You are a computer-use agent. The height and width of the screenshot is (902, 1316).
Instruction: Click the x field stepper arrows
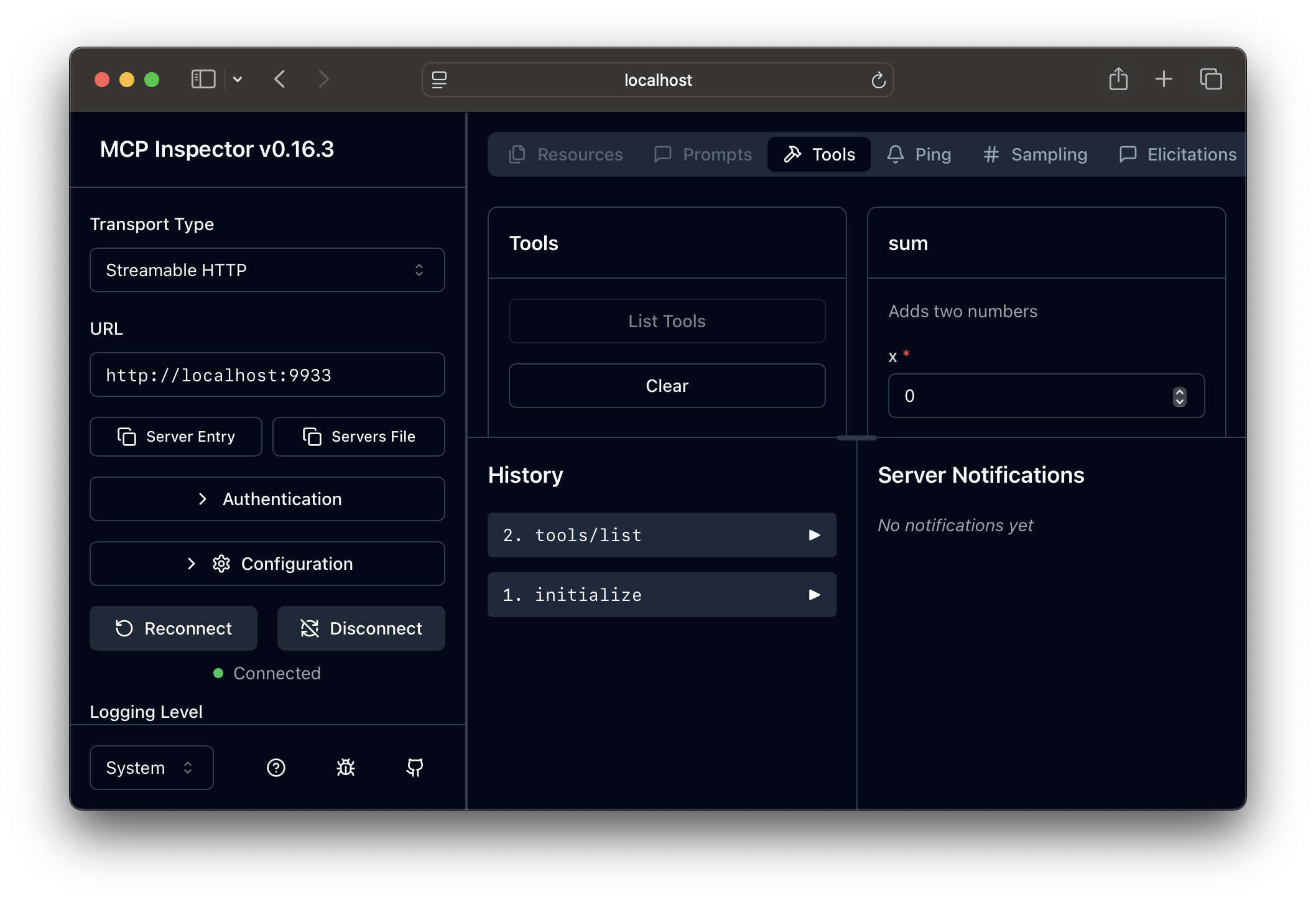(x=1180, y=396)
